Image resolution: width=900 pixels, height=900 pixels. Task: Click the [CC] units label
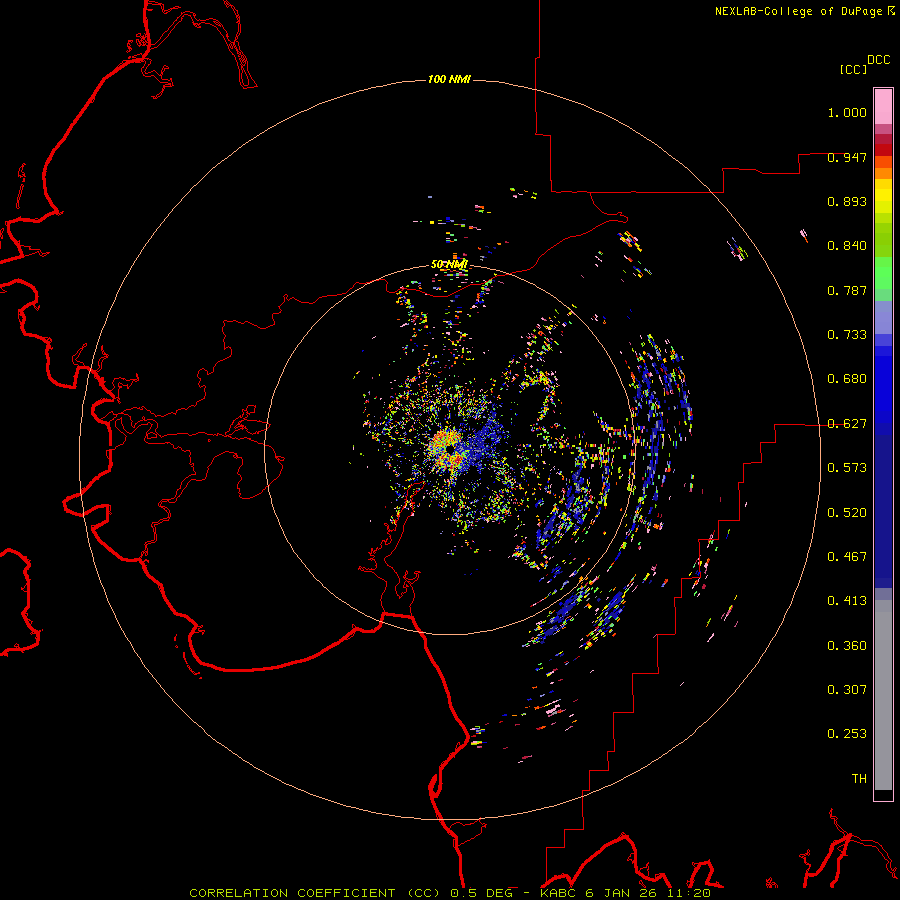tap(853, 69)
